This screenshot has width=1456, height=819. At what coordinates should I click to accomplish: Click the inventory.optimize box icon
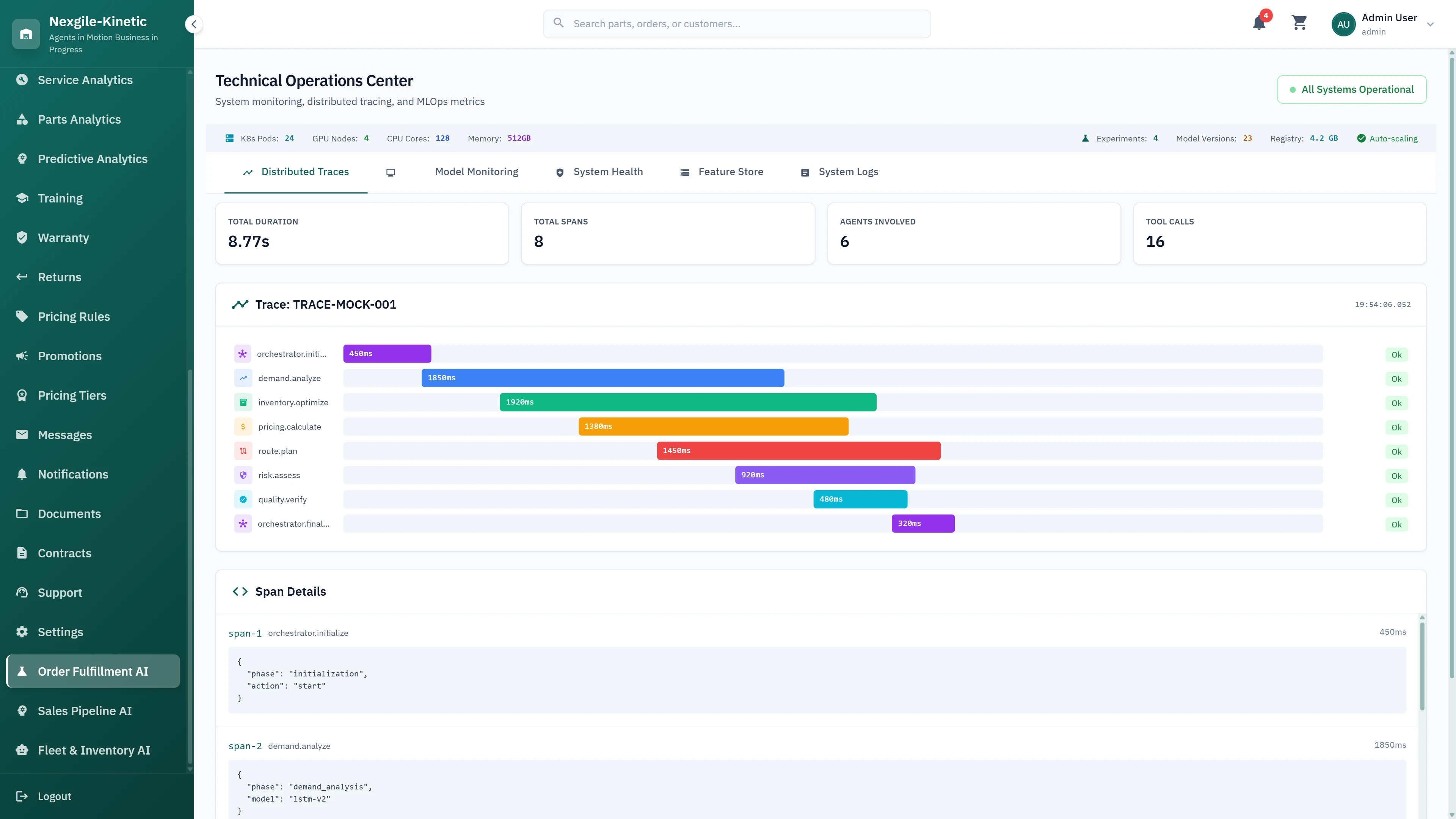point(243,402)
